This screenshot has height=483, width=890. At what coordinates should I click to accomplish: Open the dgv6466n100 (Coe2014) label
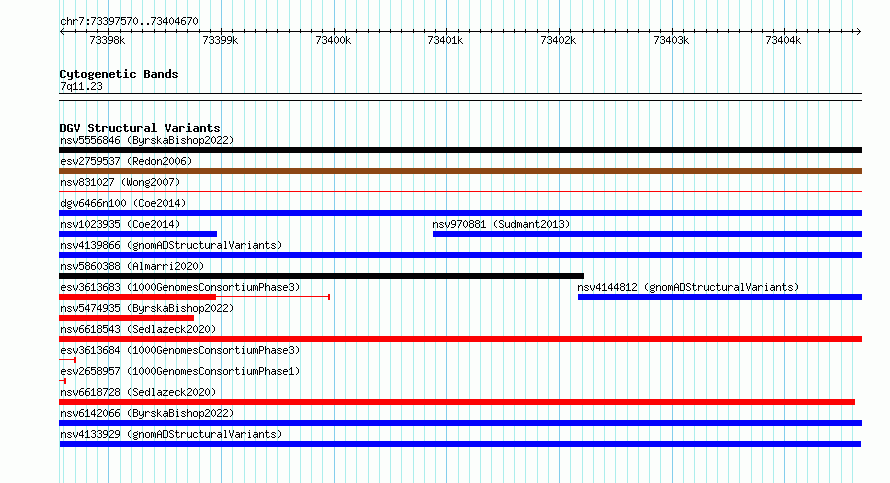pyautogui.click(x=123, y=203)
